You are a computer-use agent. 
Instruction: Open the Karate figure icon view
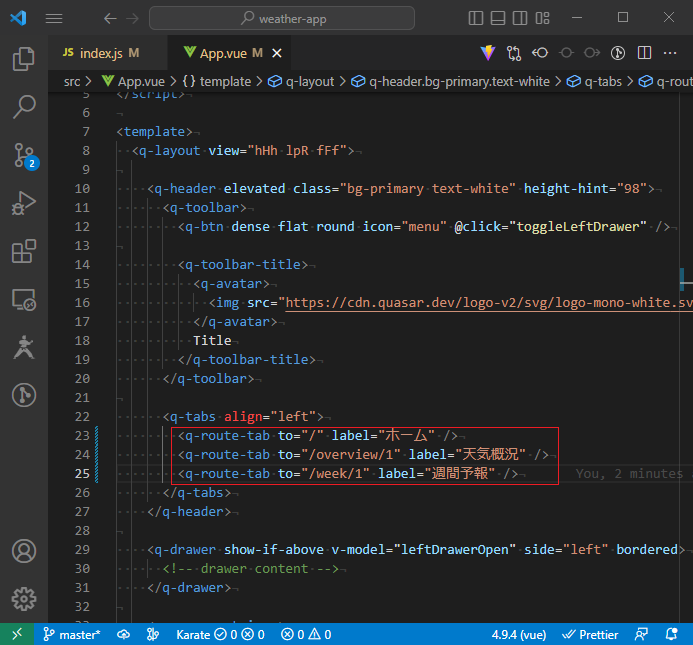(23, 347)
